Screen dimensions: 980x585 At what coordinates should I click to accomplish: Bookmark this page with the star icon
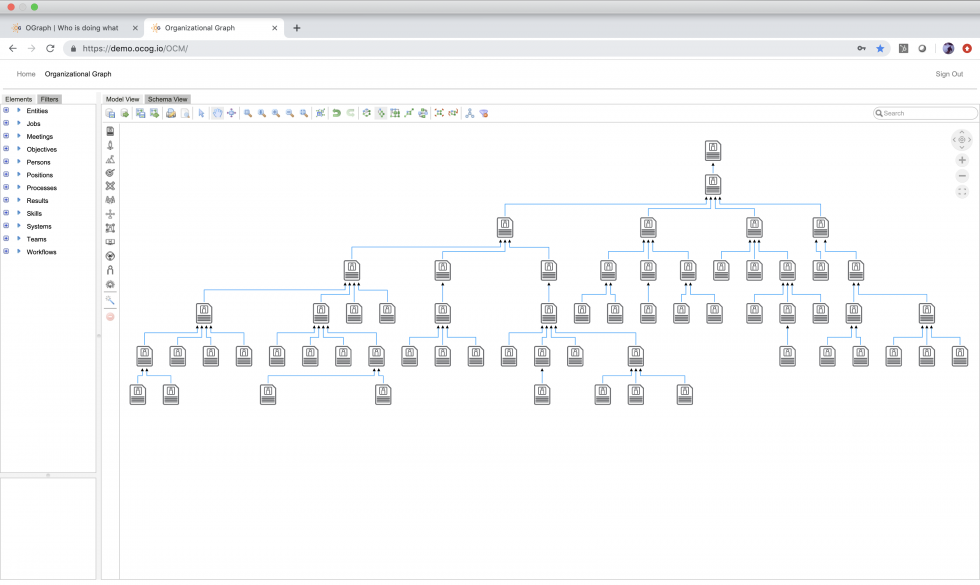879,47
